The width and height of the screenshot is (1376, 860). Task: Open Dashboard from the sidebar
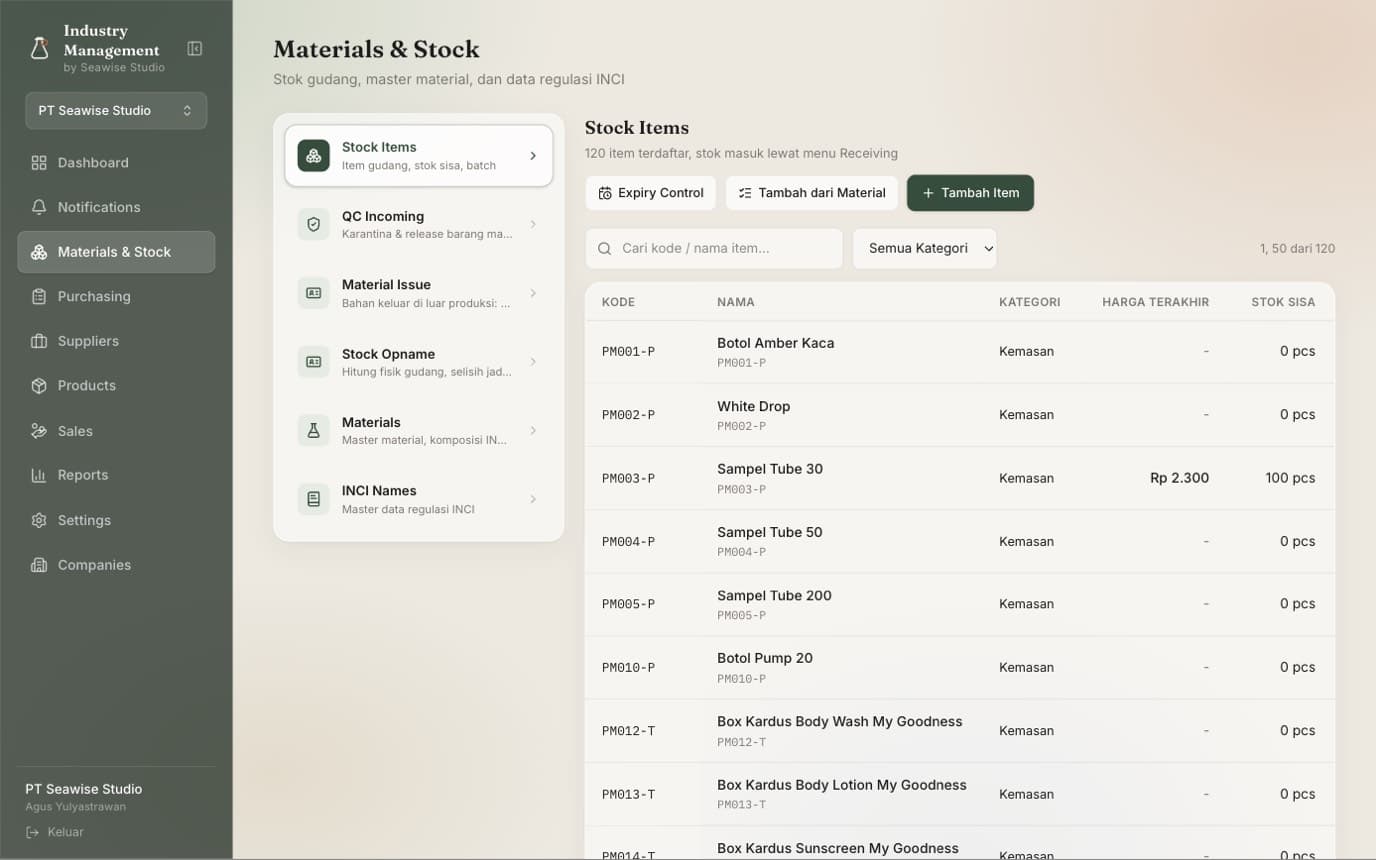coord(116,163)
